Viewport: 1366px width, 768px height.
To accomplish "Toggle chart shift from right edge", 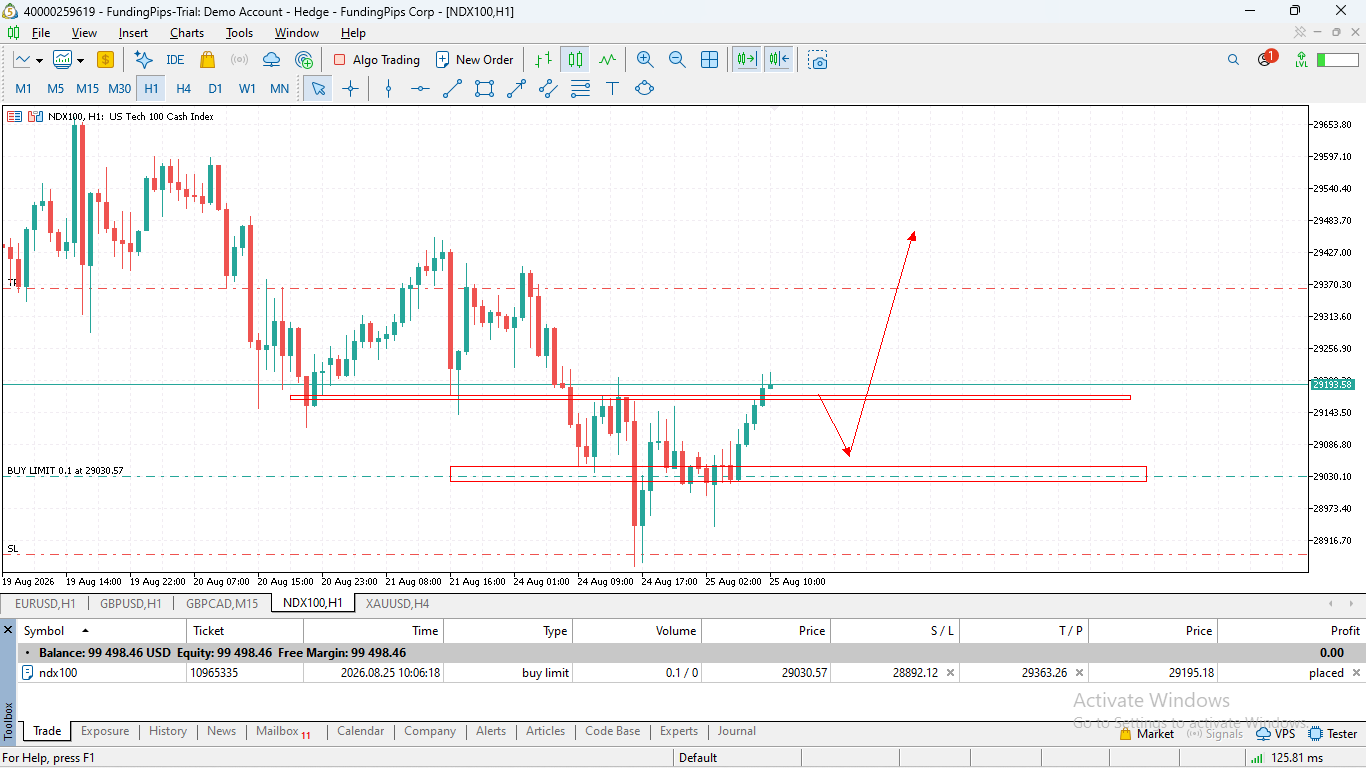I will click(779, 60).
